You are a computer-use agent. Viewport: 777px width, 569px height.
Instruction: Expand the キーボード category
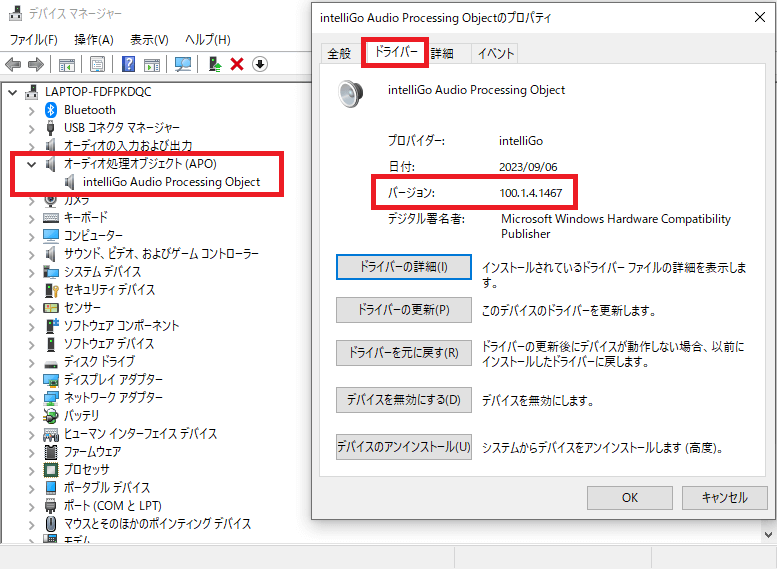(x=32, y=219)
